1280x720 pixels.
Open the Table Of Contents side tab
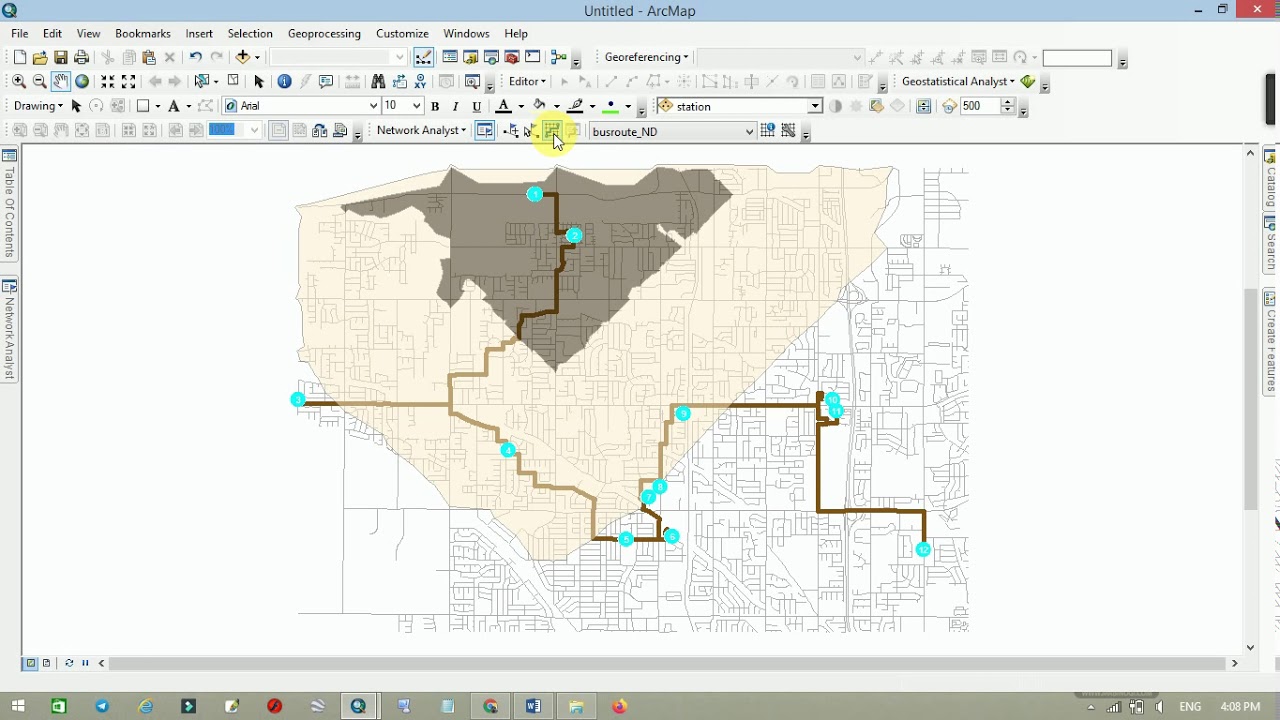pos(9,205)
